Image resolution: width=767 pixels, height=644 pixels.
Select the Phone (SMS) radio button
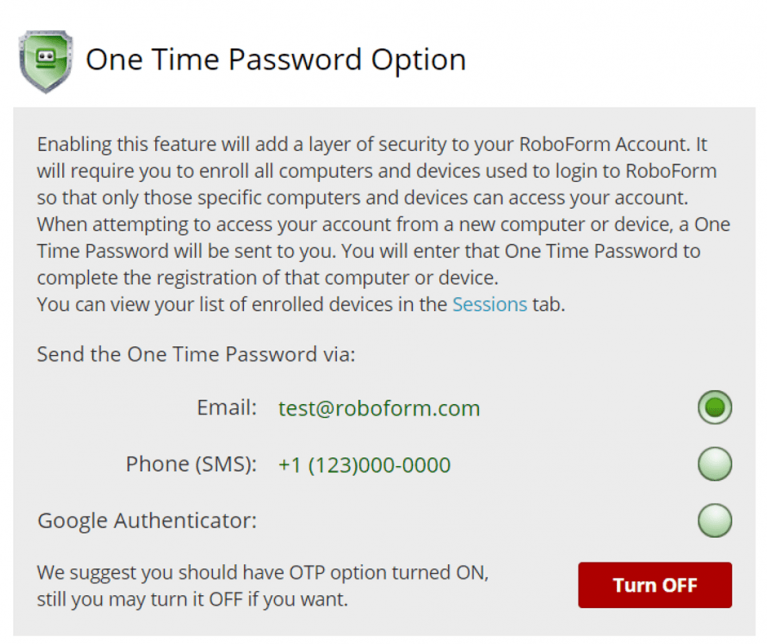pos(714,464)
